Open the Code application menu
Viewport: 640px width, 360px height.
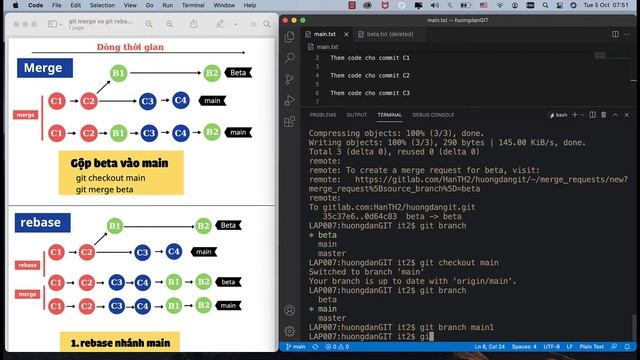coord(36,5)
